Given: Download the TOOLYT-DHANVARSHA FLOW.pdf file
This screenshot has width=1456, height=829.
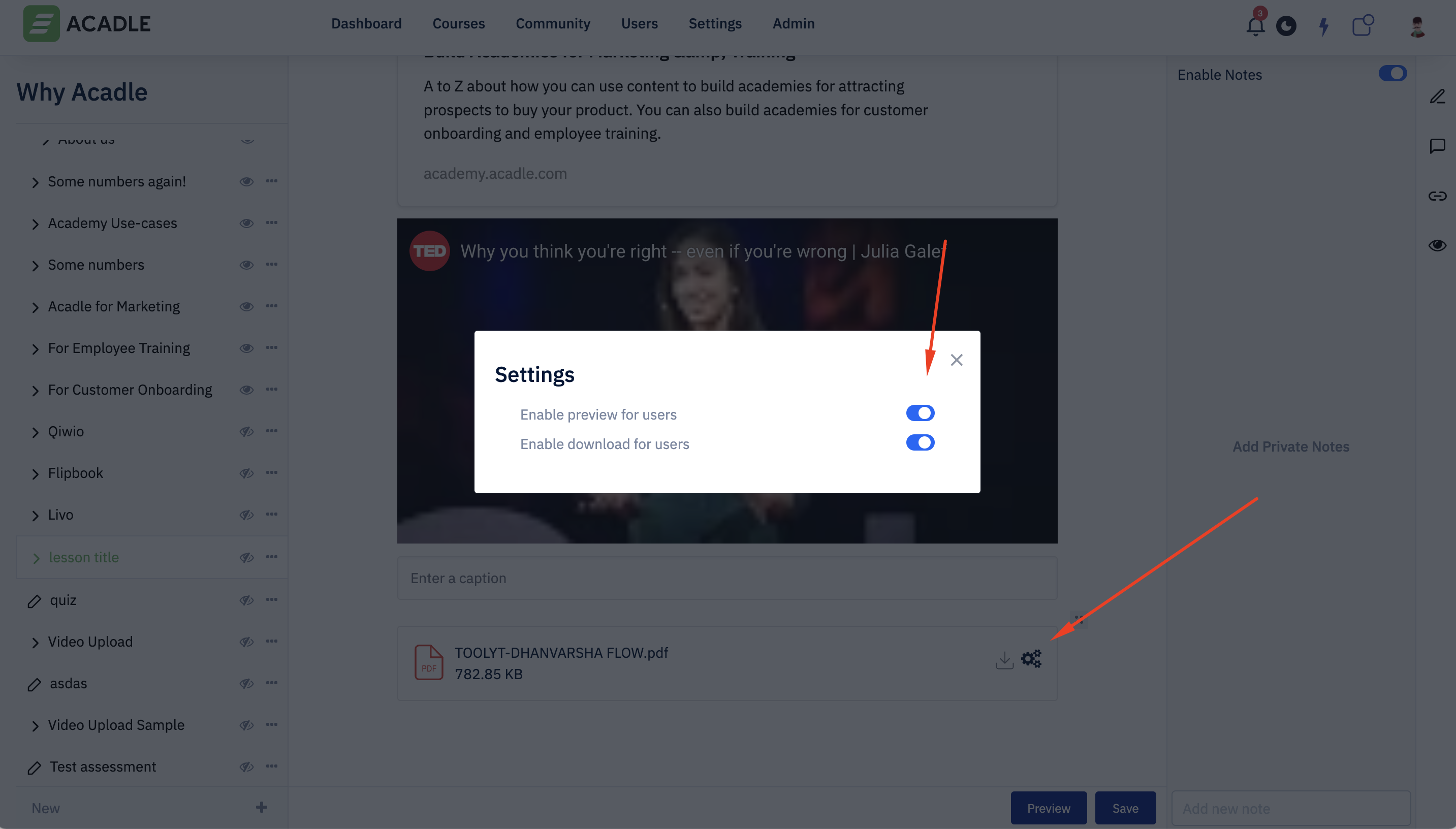Looking at the screenshot, I should tap(1004, 660).
